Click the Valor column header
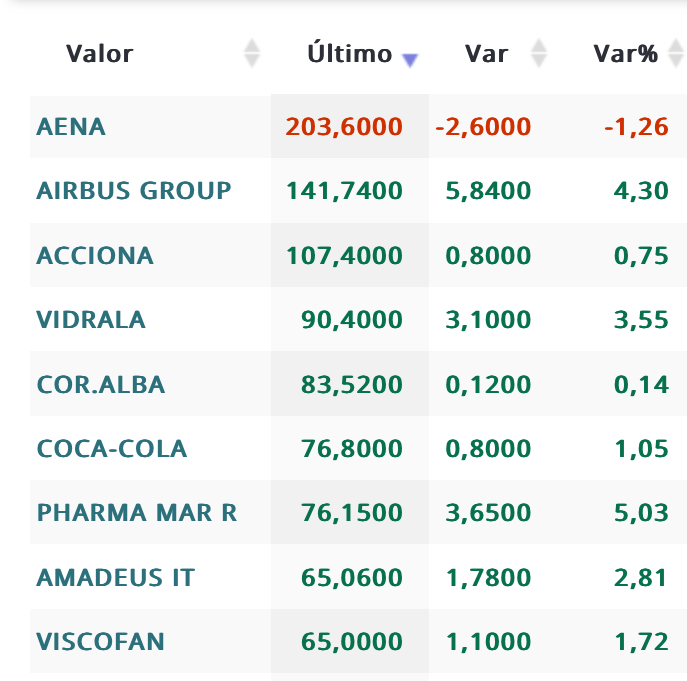 pos(99,54)
